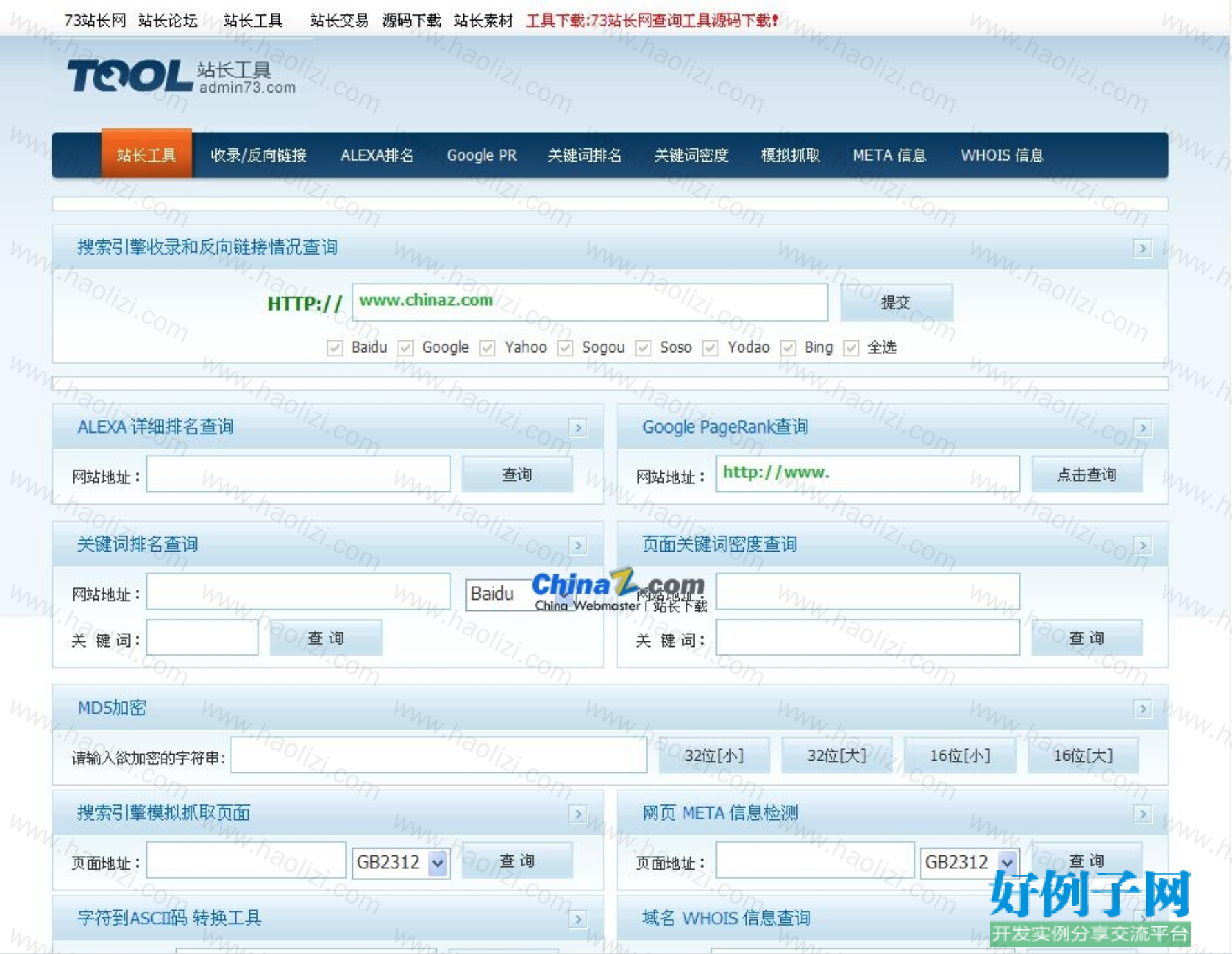Image resolution: width=1232 pixels, height=954 pixels.
Task: Click the ALEXA 网站地址 input field
Action: [298, 474]
